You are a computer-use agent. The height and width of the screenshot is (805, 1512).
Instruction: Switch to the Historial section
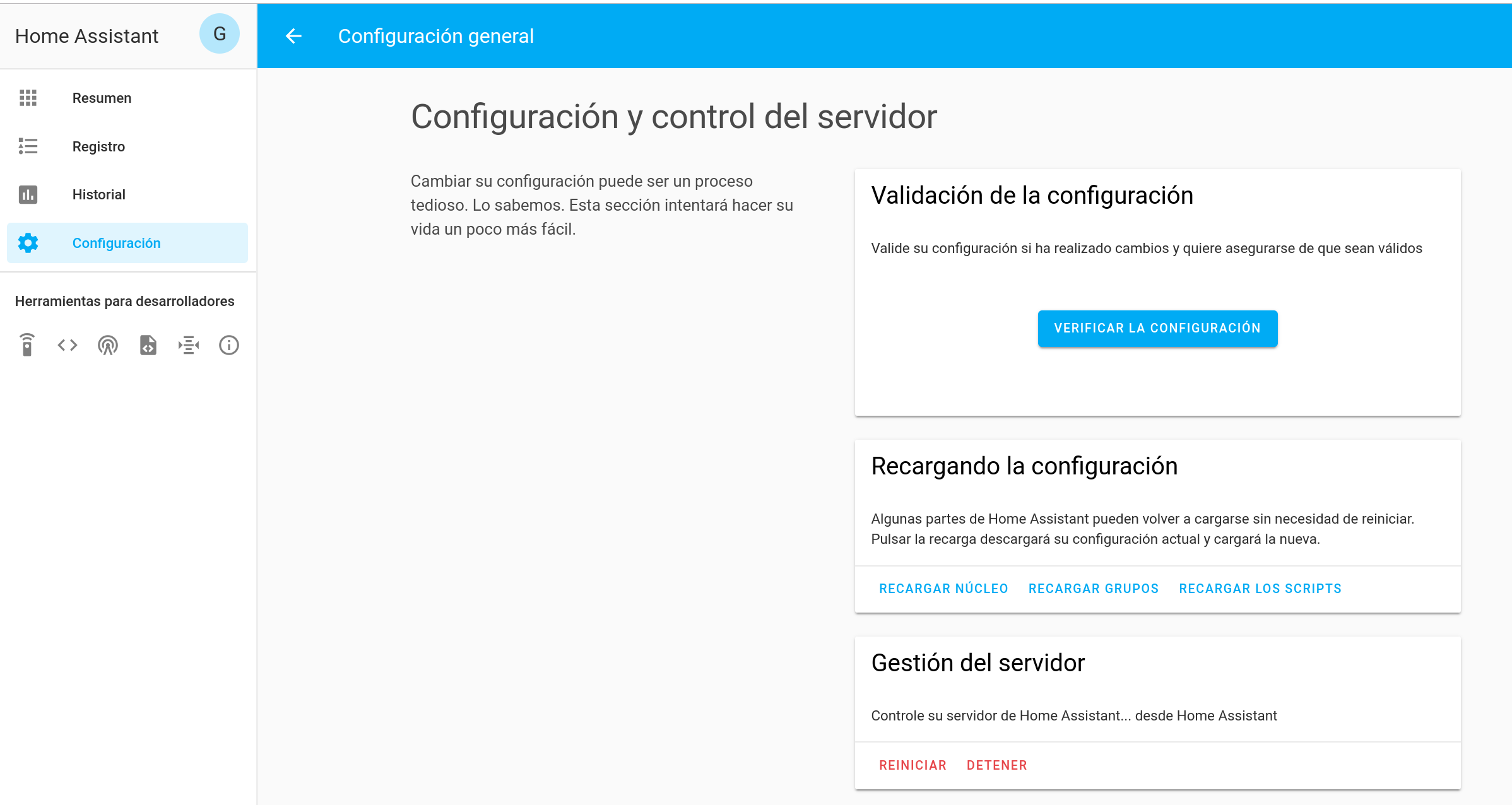pyautogui.click(x=98, y=194)
